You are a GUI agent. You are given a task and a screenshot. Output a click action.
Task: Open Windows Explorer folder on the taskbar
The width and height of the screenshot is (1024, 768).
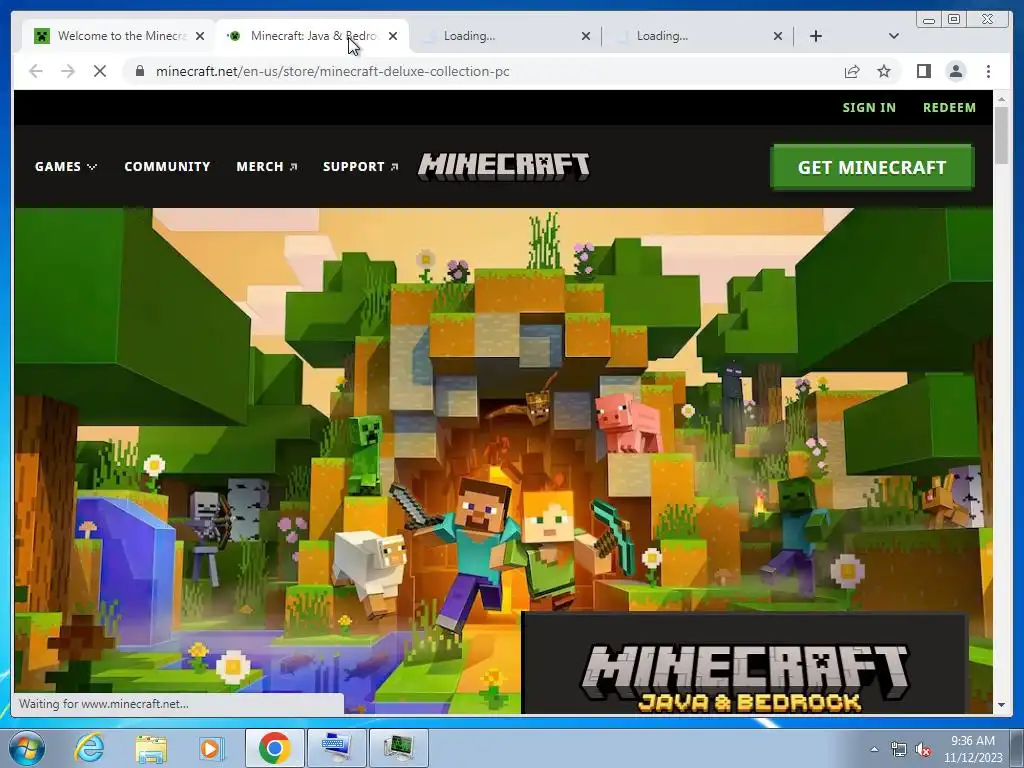[151, 748]
